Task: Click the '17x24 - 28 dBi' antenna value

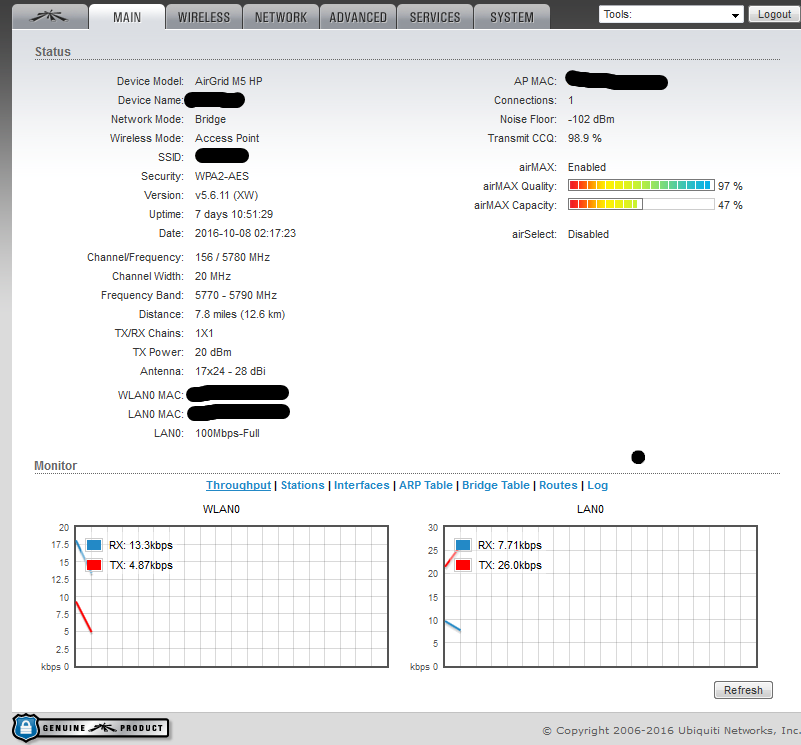Action: click(230, 371)
